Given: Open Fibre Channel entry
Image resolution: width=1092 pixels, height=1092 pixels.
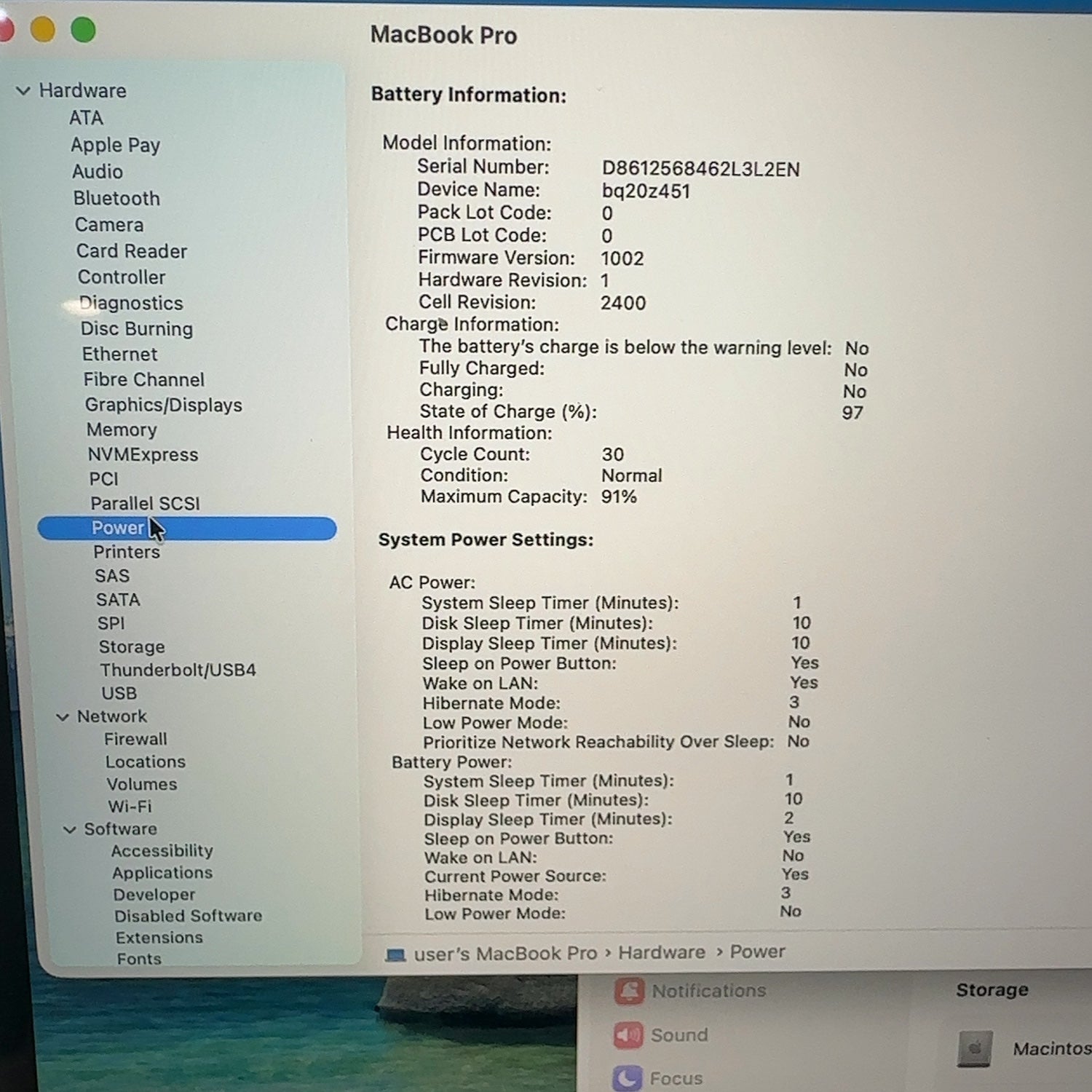Looking at the screenshot, I should click(144, 379).
